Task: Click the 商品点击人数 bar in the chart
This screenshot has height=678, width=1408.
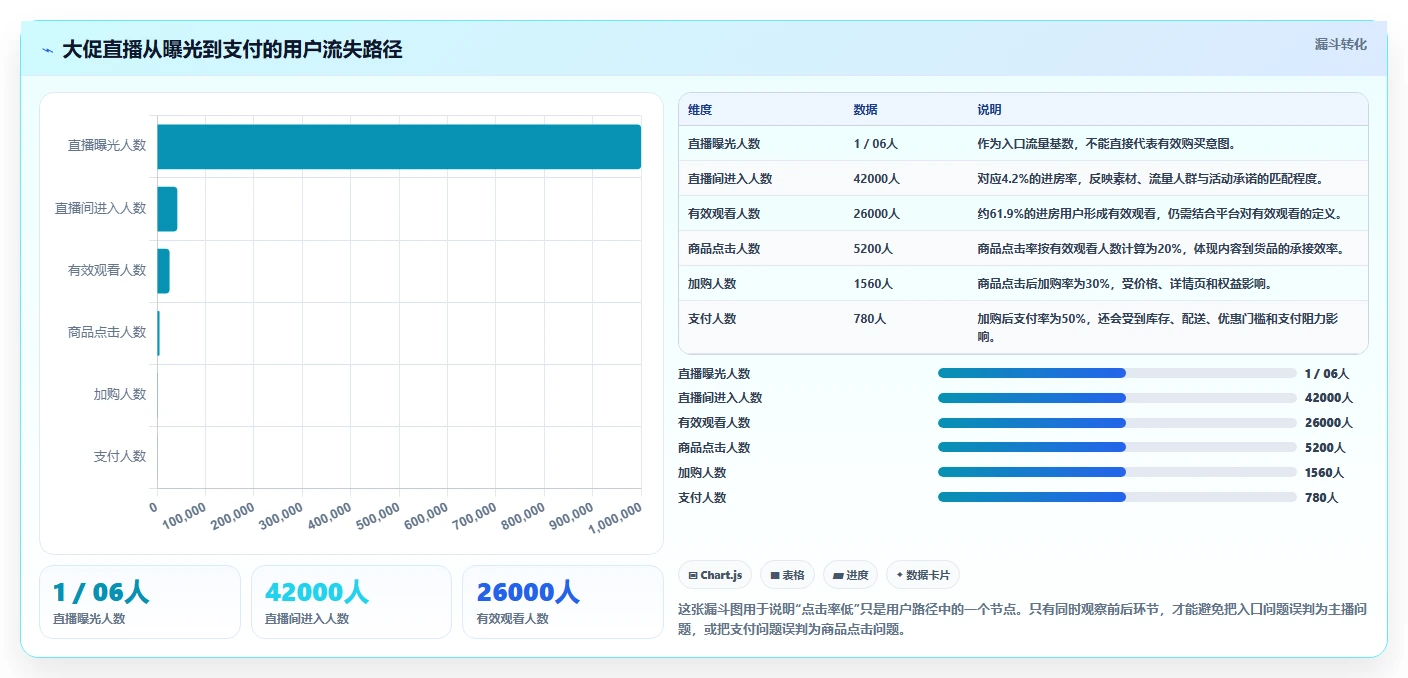Action: tap(158, 333)
